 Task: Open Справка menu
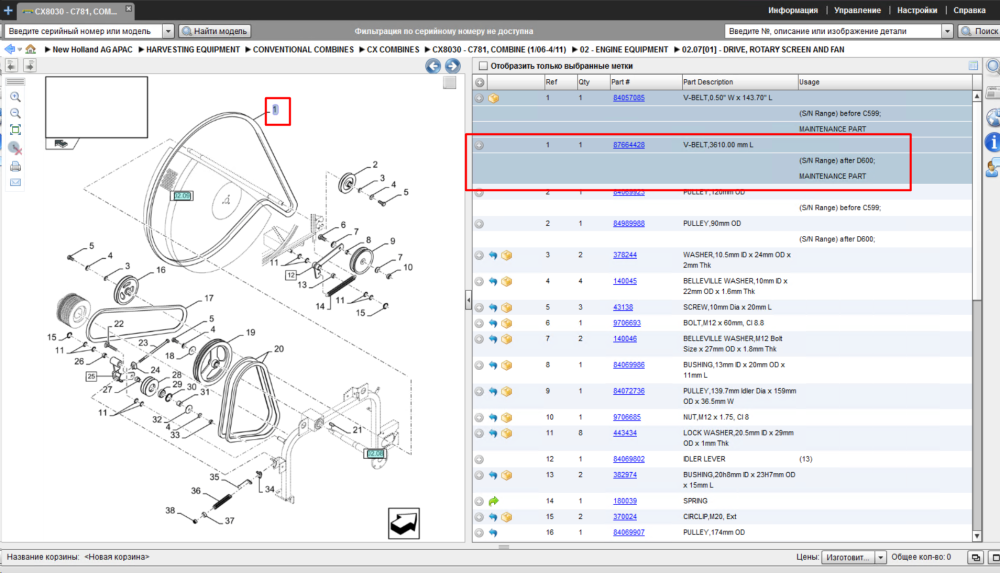tap(969, 10)
